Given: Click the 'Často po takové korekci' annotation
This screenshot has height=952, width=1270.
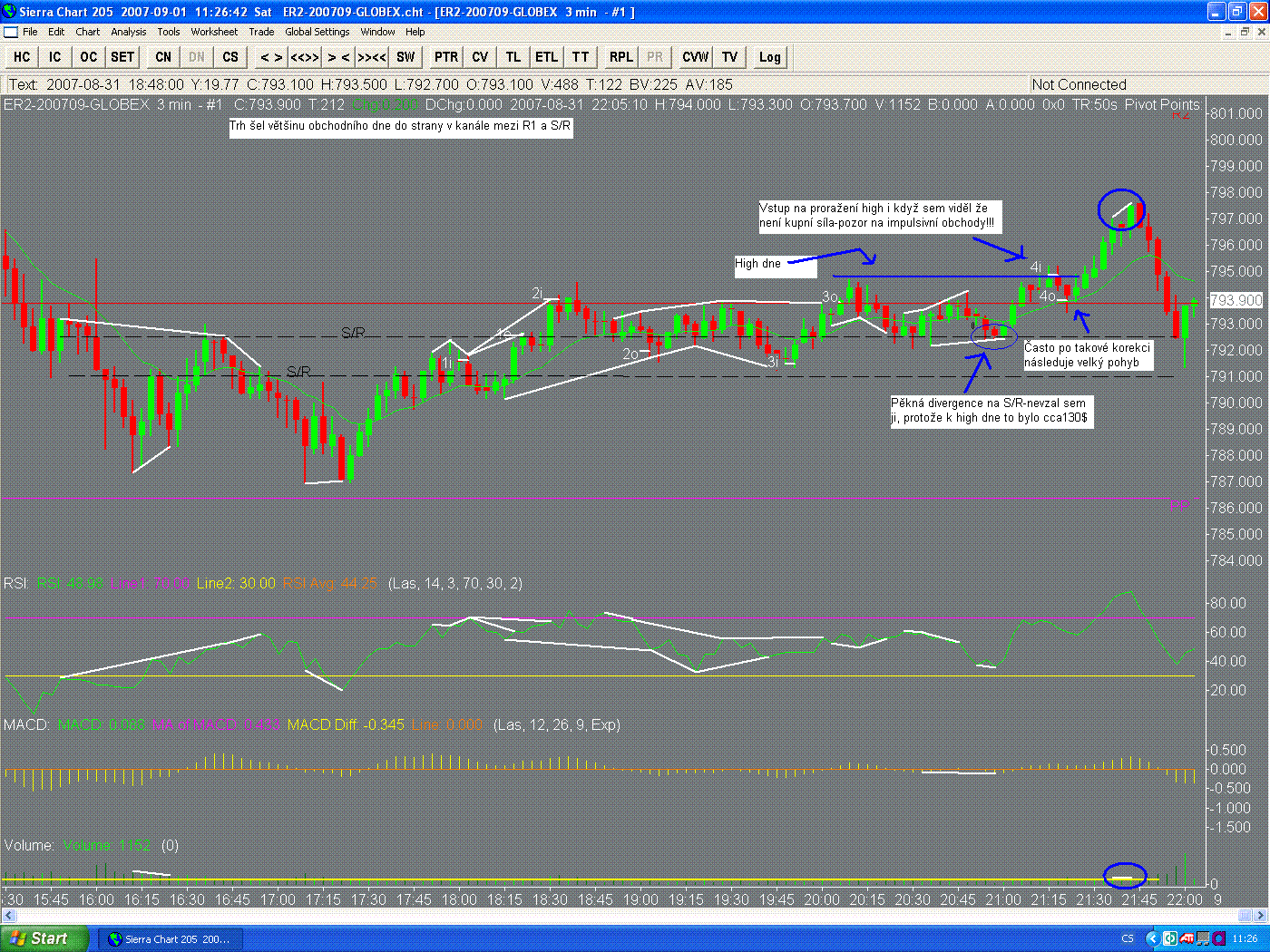Looking at the screenshot, I should click(1088, 355).
